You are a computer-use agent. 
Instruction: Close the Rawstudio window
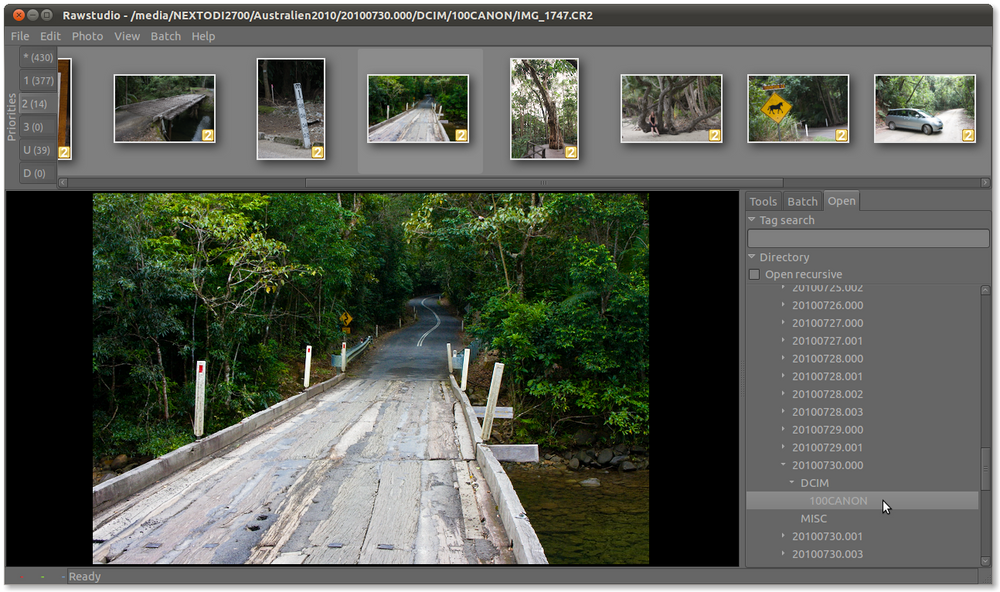pos(19,15)
